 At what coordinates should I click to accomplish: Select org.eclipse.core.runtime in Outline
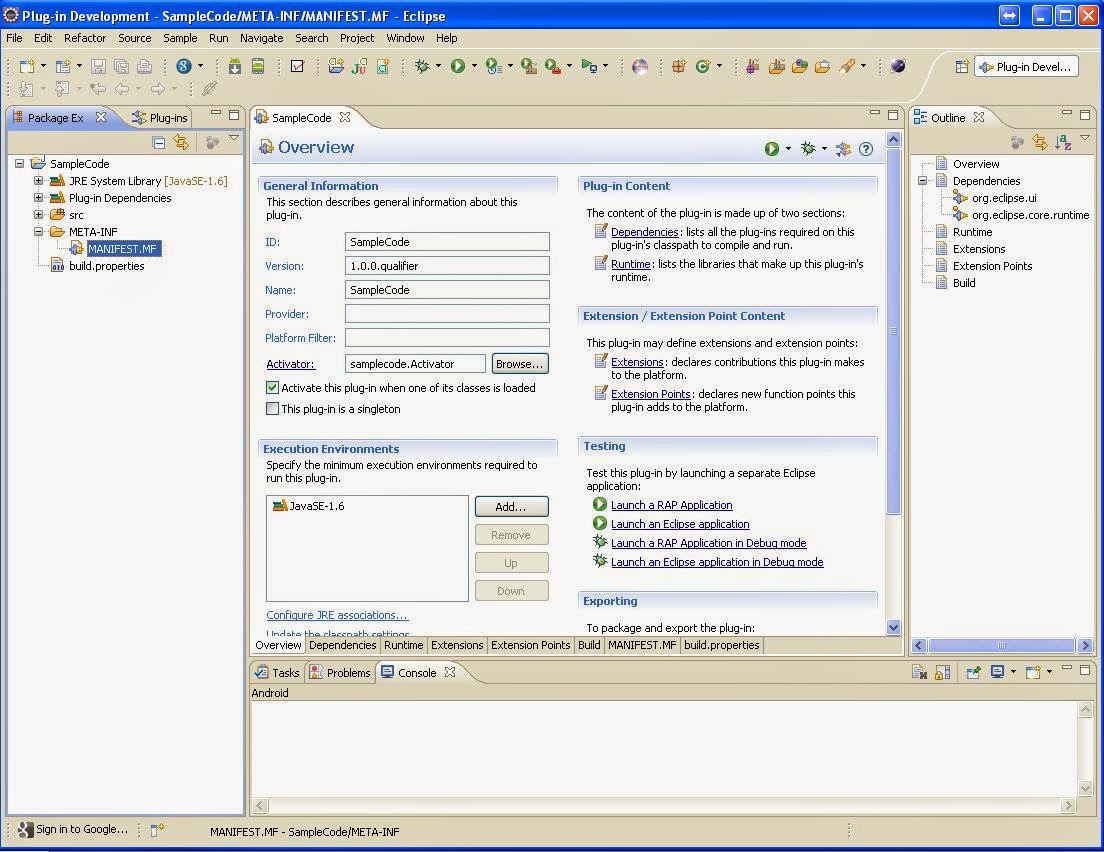coord(1030,215)
